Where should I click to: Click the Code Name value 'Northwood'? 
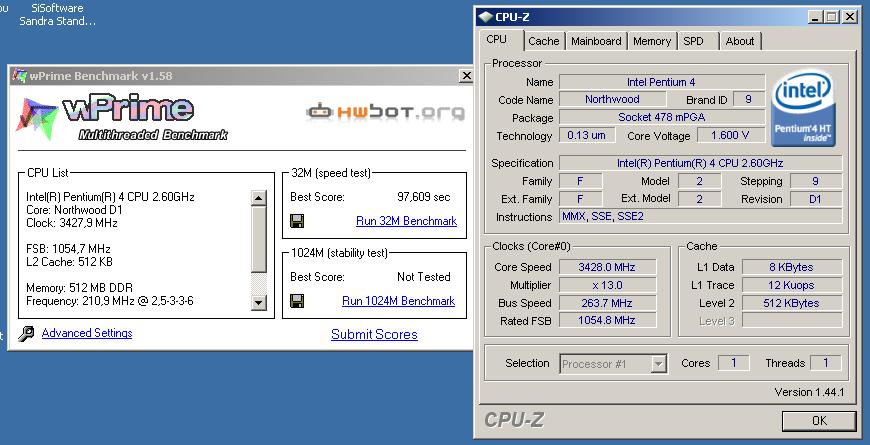coord(613,99)
